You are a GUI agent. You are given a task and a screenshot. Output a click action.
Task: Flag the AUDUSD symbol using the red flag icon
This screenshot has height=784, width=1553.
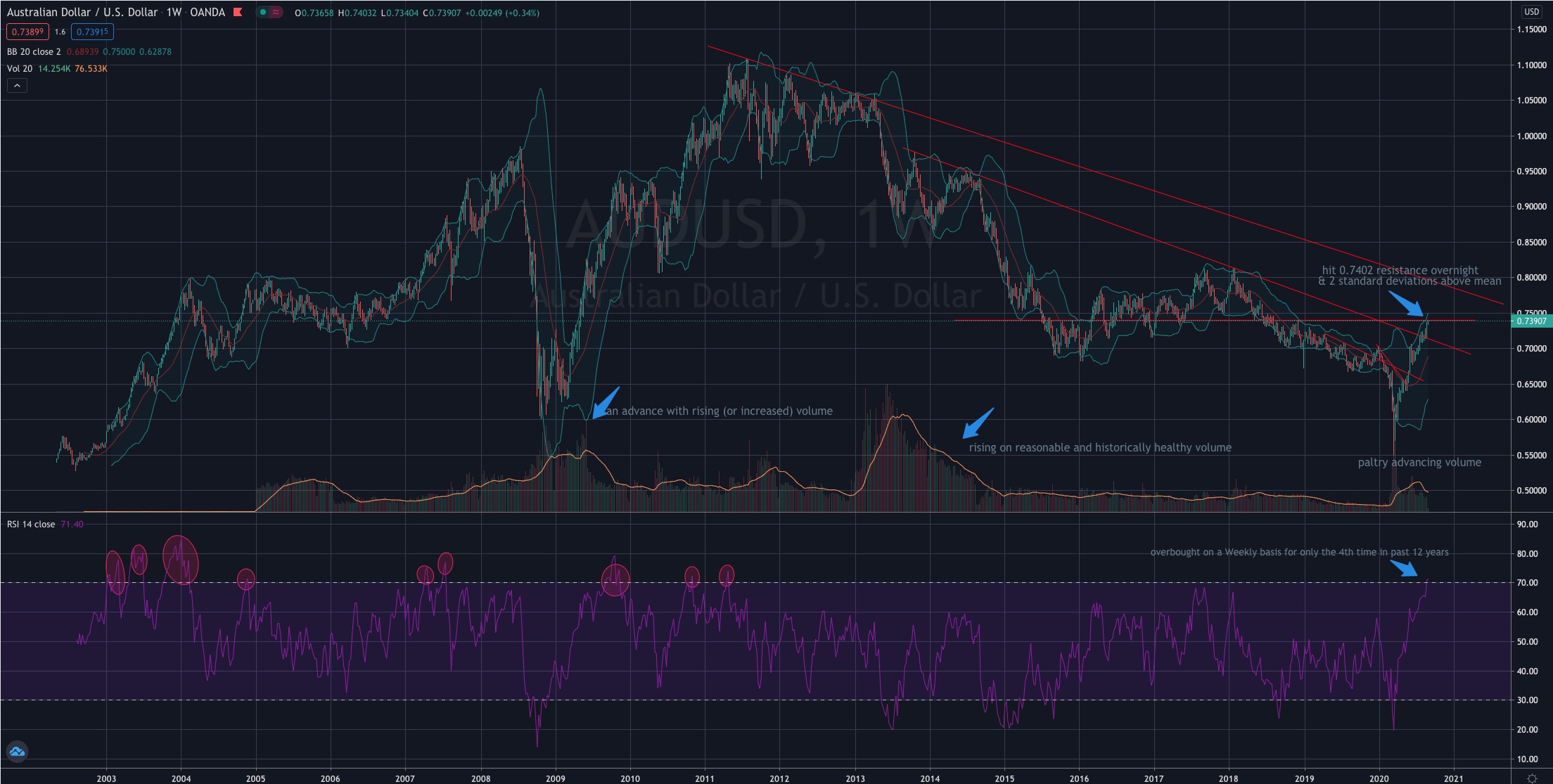(x=236, y=12)
